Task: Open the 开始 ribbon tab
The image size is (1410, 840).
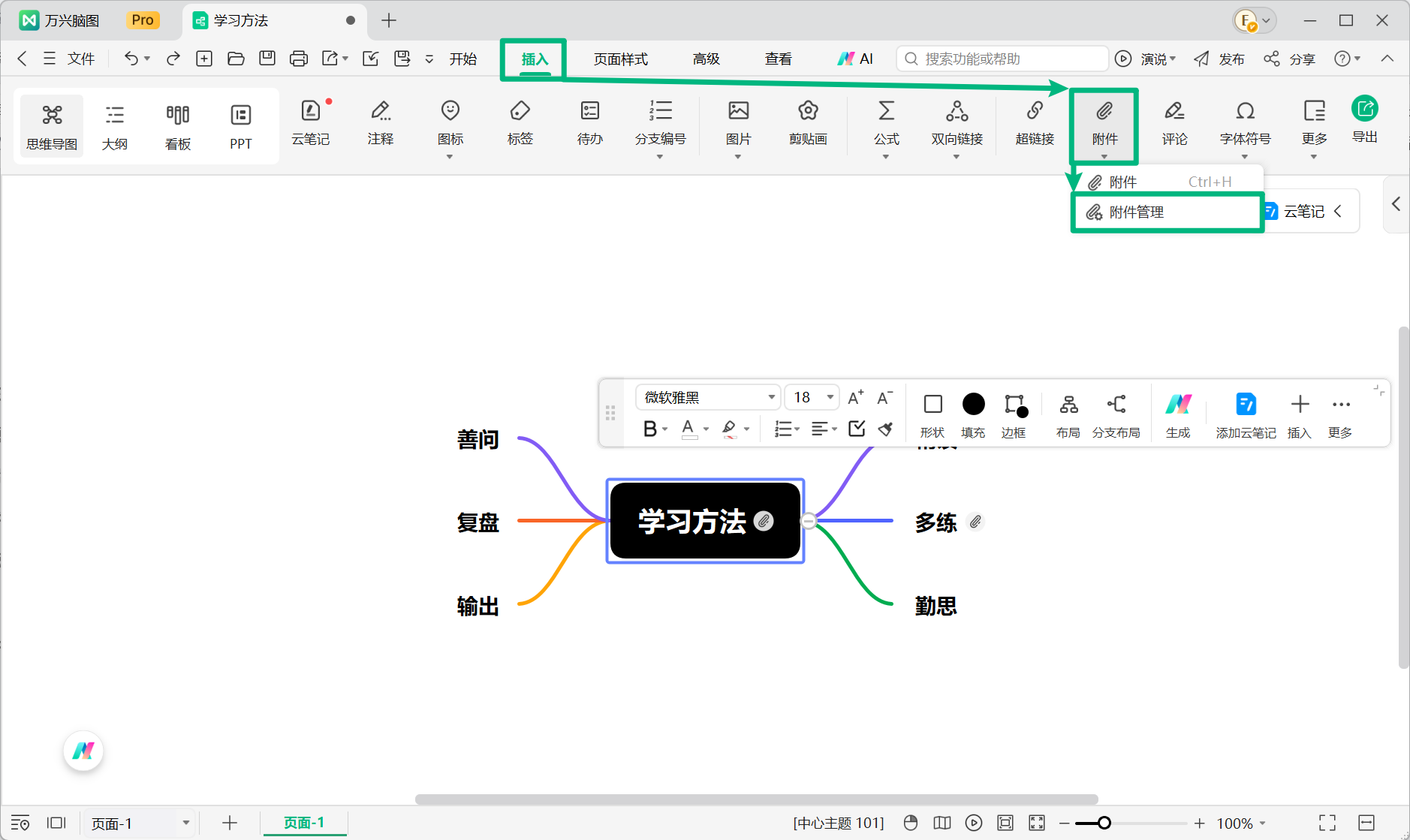Action: pyautogui.click(x=463, y=59)
